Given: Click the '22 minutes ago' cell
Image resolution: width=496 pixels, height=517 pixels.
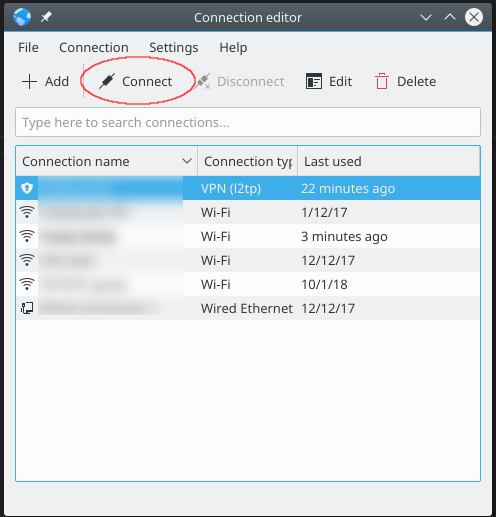Looking at the screenshot, I should [348, 188].
